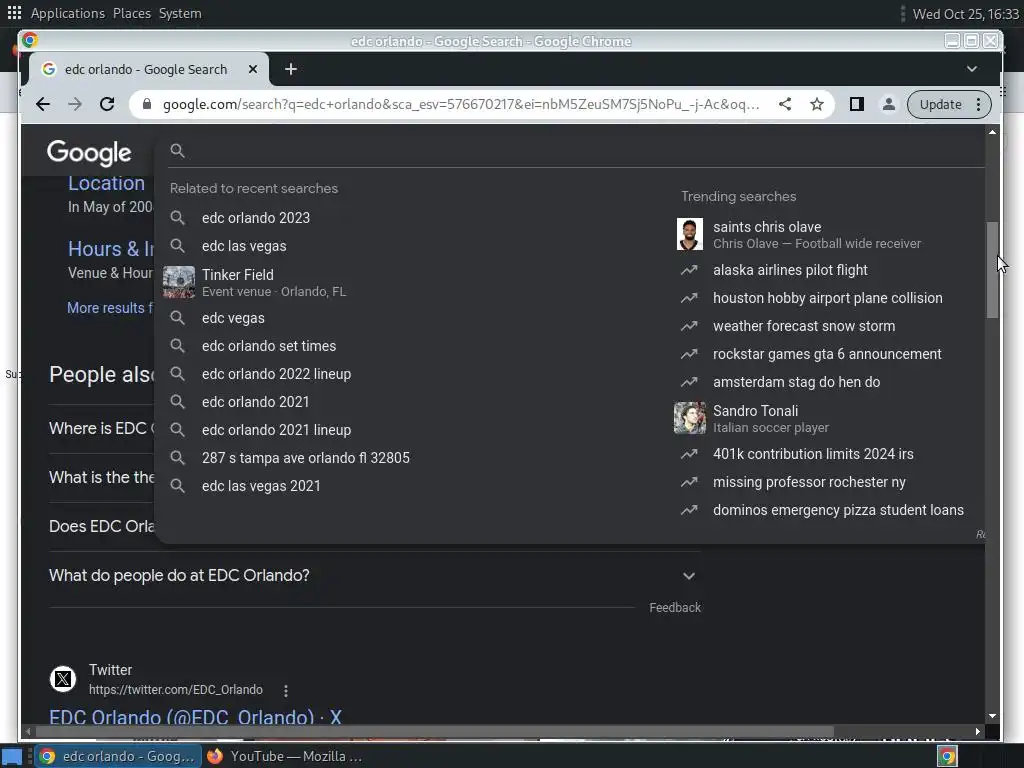This screenshot has width=1024, height=768.
Task: Click trending icon beside weather forecast snow storm
Action: pos(690,327)
